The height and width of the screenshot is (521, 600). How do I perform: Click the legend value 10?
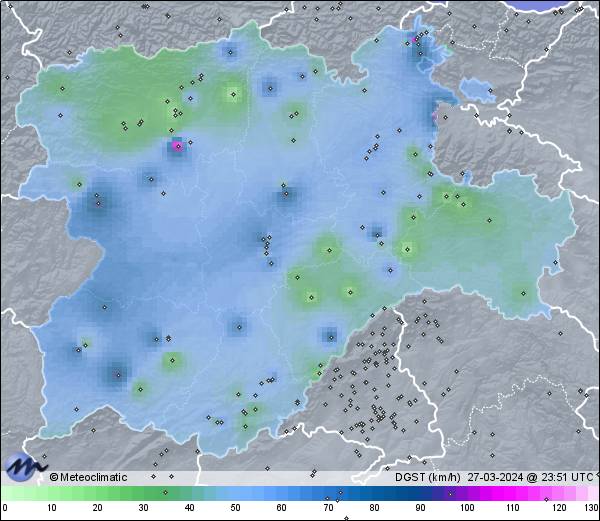(51, 508)
